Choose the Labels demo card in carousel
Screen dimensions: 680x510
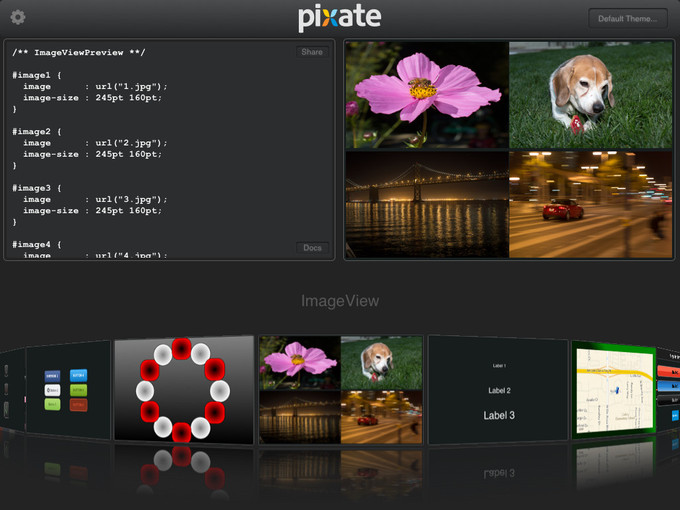point(498,389)
